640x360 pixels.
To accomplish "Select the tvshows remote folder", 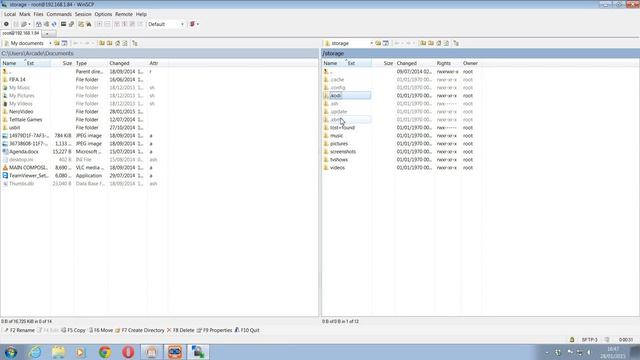I will [339, 160].
